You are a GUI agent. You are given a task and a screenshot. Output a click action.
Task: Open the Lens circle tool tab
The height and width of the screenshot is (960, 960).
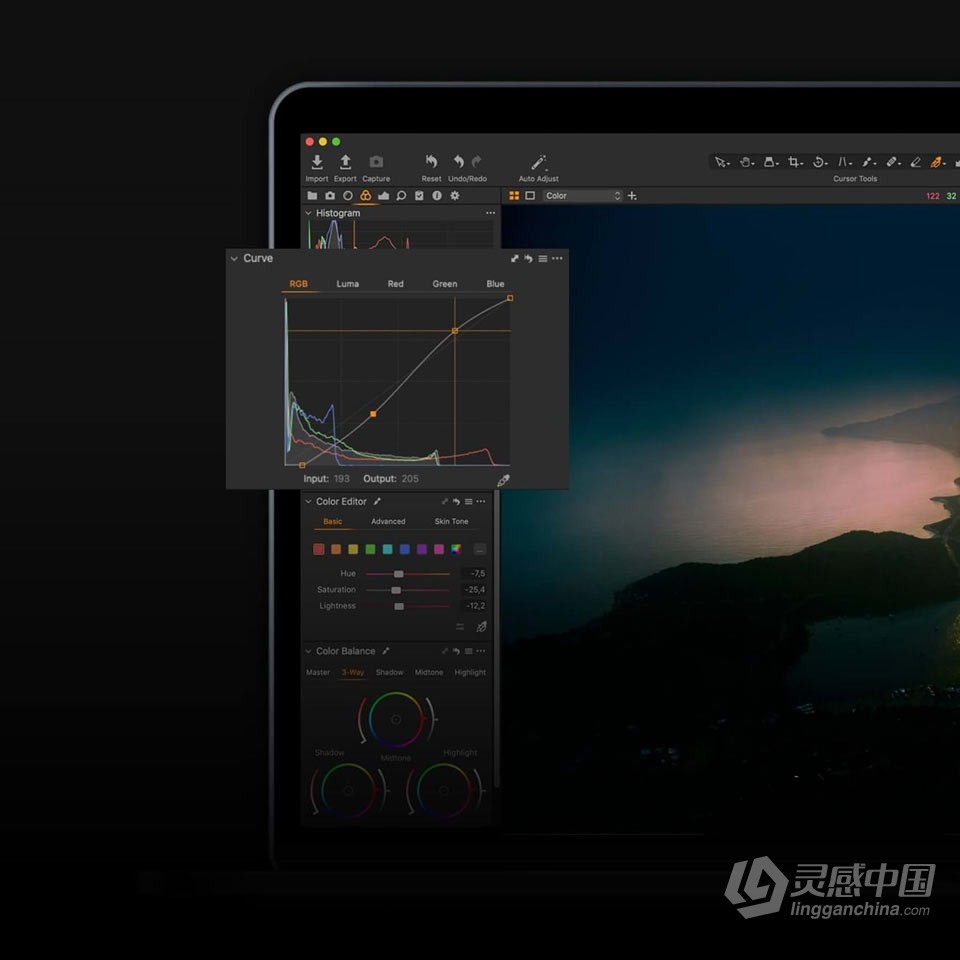[x=348, y=195]
